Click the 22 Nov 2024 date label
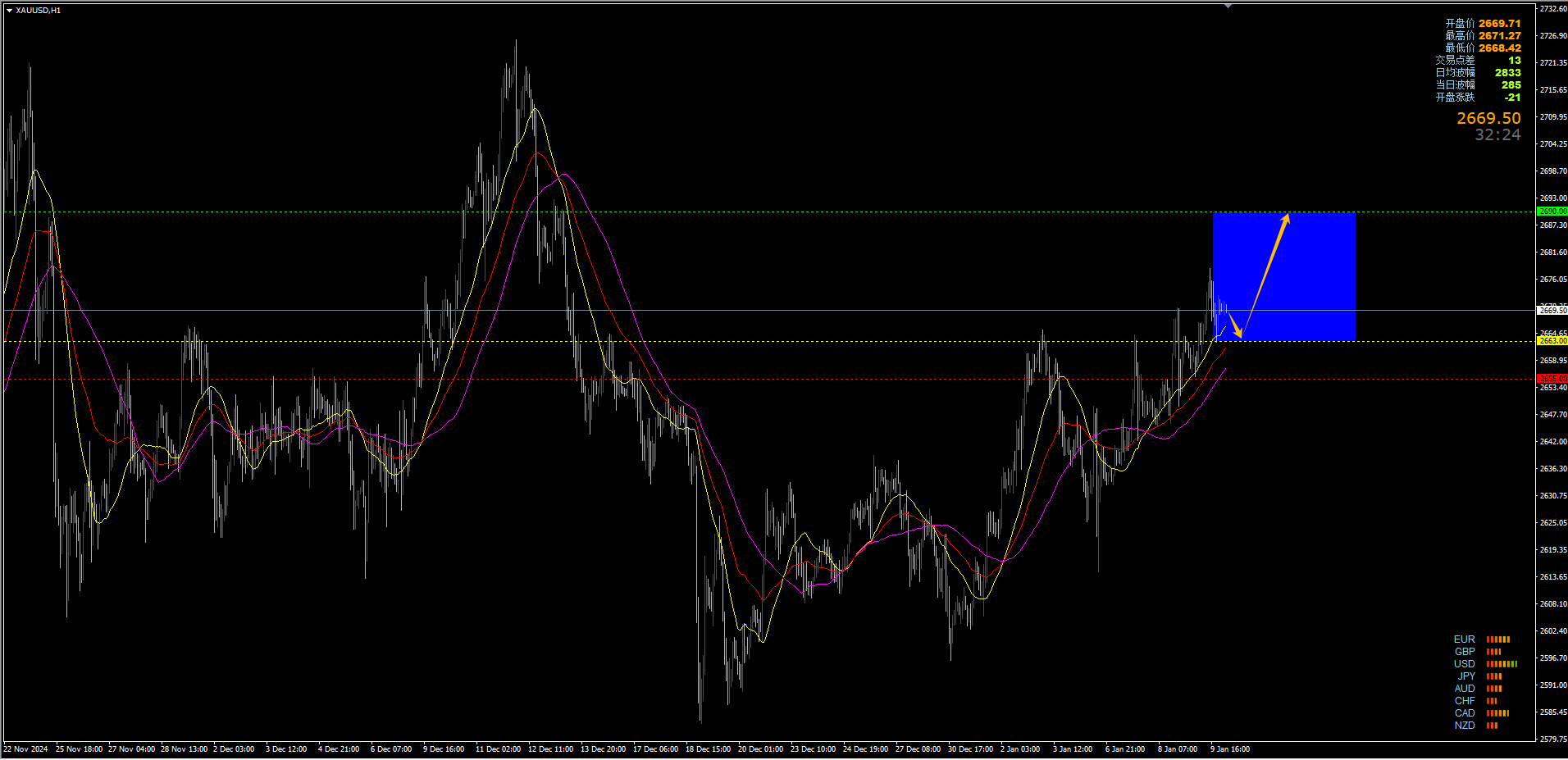Viewport: 1568px width, 760px height. tap(25, 749)
